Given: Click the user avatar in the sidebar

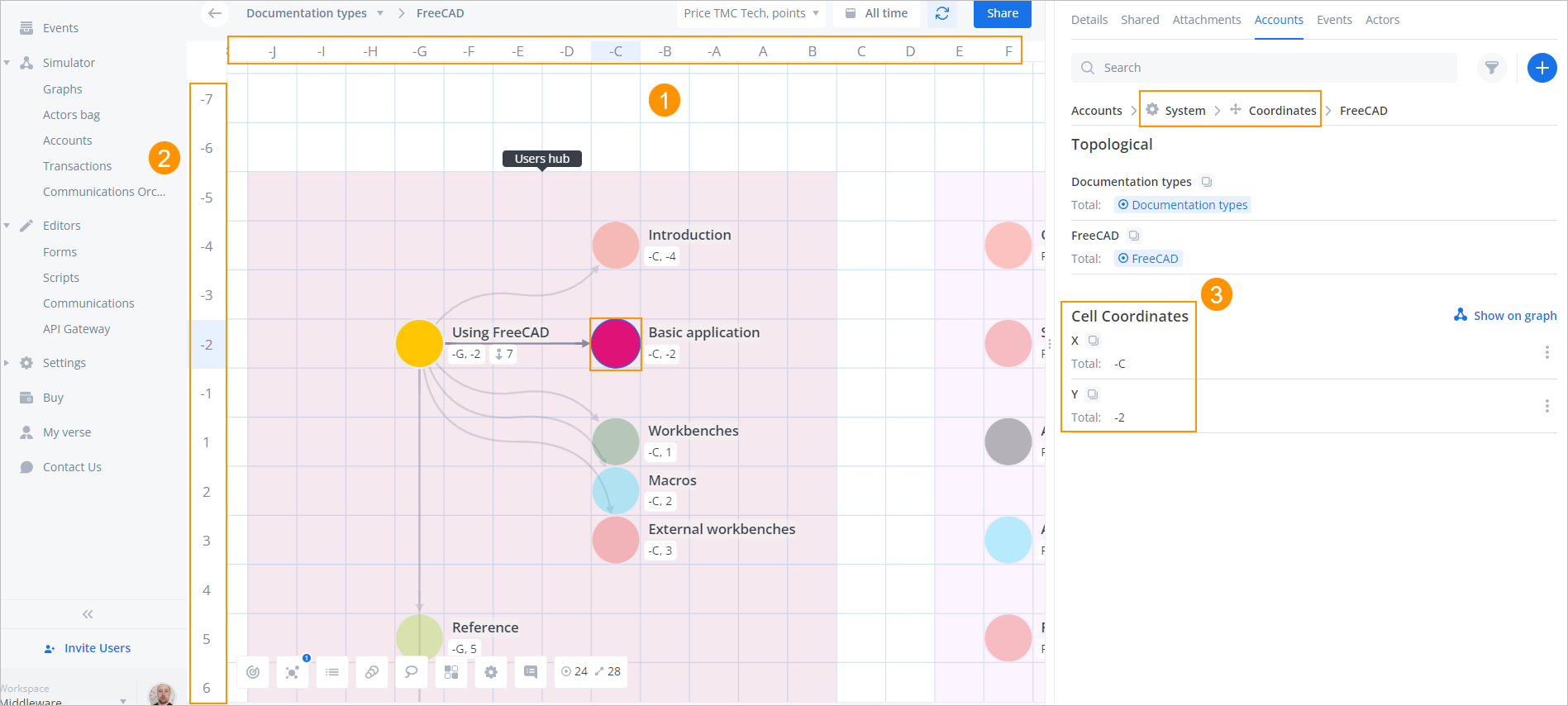Looking at the screenshot, I should (162, 694).
